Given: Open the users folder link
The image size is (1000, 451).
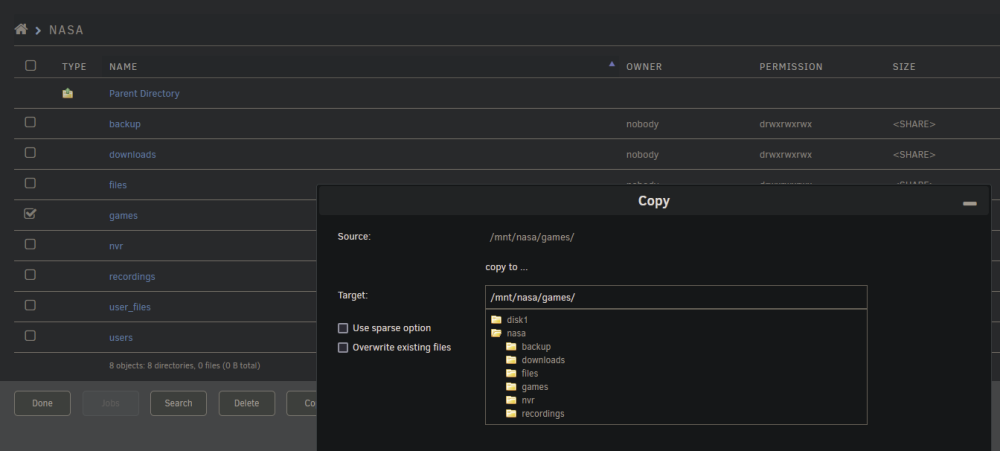Looking at the screenshot, I should (x=121, y=337).
